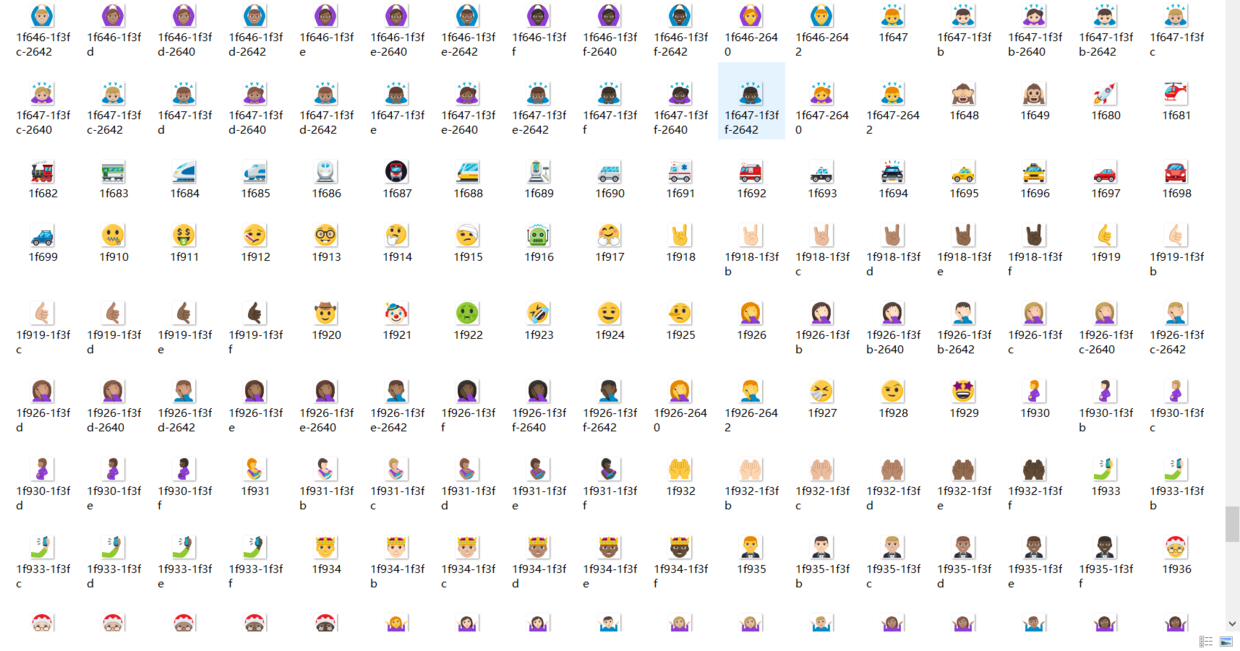The width and height of the screenshot is (1240, 651).
Task: Click the 1f682 steam locomotive file
Action: tap(43, 180)
